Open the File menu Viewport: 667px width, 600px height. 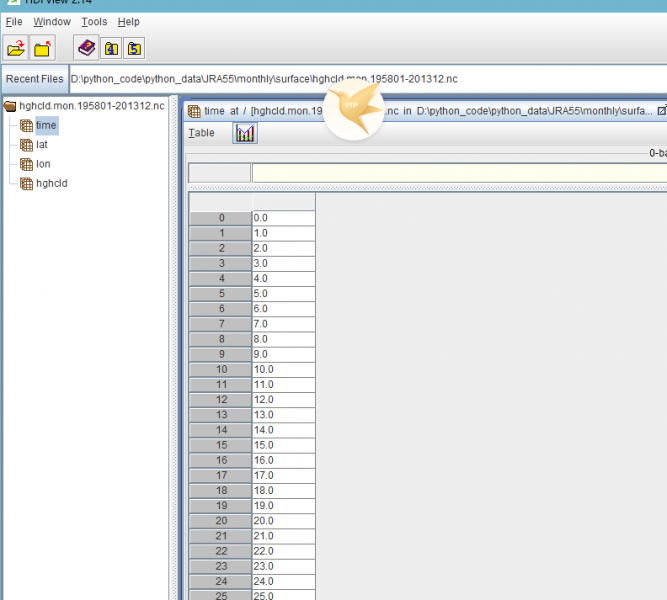(14, 21)
